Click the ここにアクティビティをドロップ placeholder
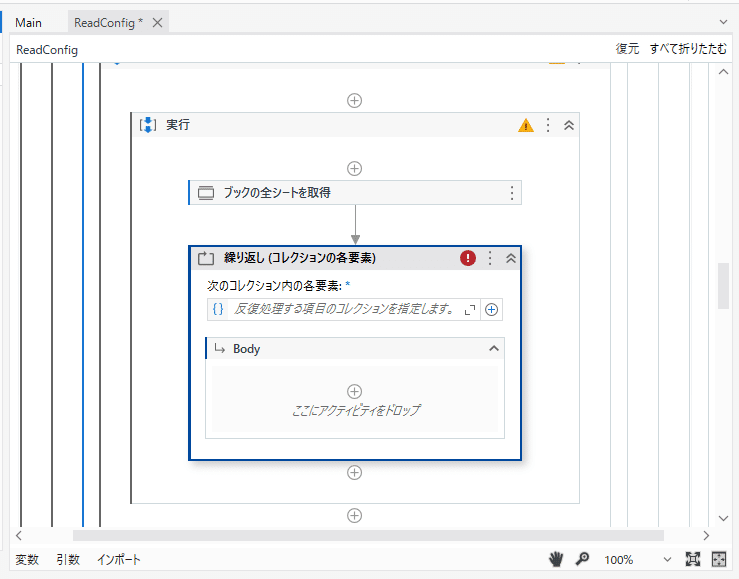Screen dimensions: 739x579 click(x=356, y=410)
